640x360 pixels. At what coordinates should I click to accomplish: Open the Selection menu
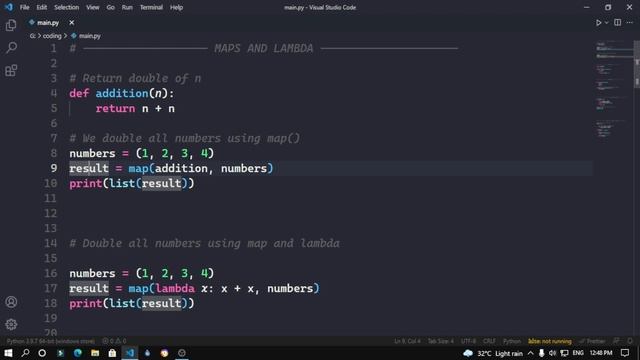(67, 7)
